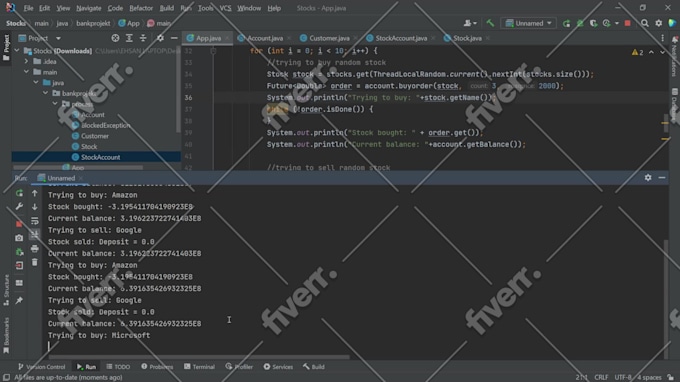Click Expand All icon in Project panel
Image resolution: width=680 pixels, height=382 pixels.
[129, 38]
